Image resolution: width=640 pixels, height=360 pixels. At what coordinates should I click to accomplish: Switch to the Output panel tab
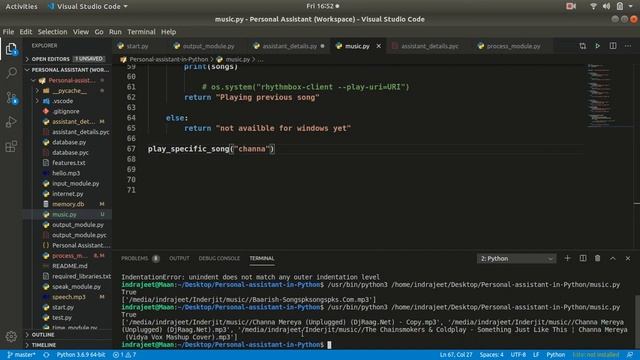click(179, 258)
